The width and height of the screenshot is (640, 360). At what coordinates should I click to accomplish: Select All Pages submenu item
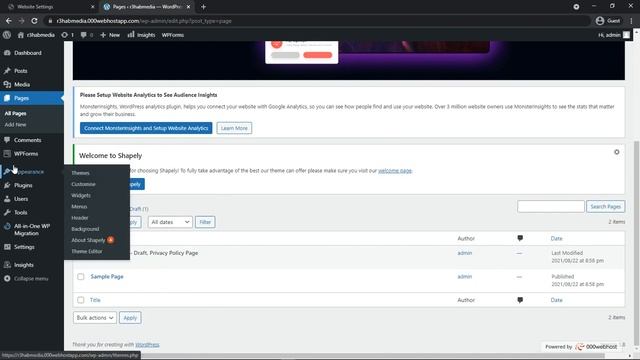tap(16, 113)
